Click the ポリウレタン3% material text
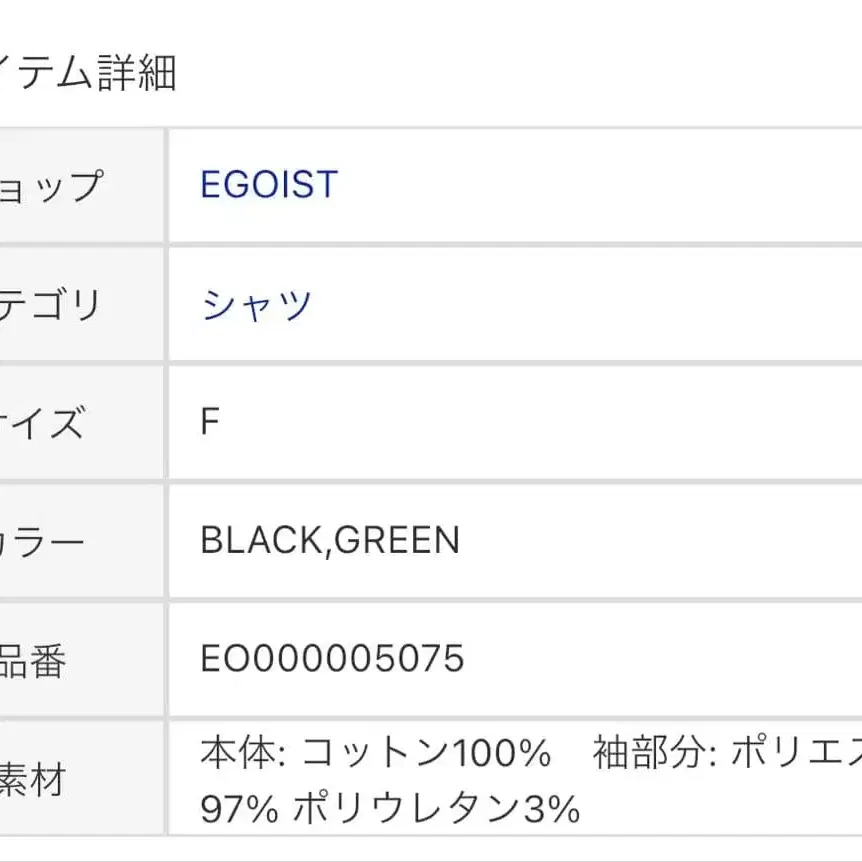Image resolution: width=862 pixels, height=862 pixels. click(x=436, y=807)
